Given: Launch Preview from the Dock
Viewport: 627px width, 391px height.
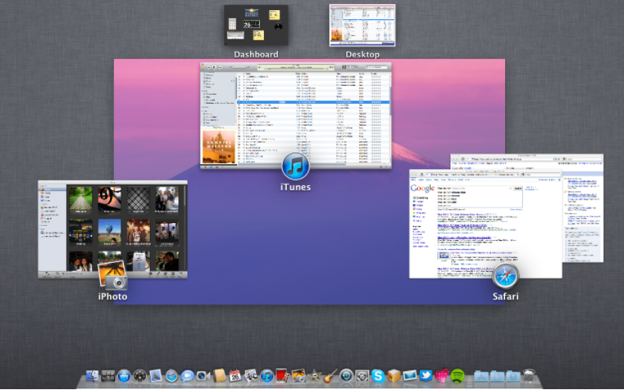Looking at the screenshot, I should 251,376.
